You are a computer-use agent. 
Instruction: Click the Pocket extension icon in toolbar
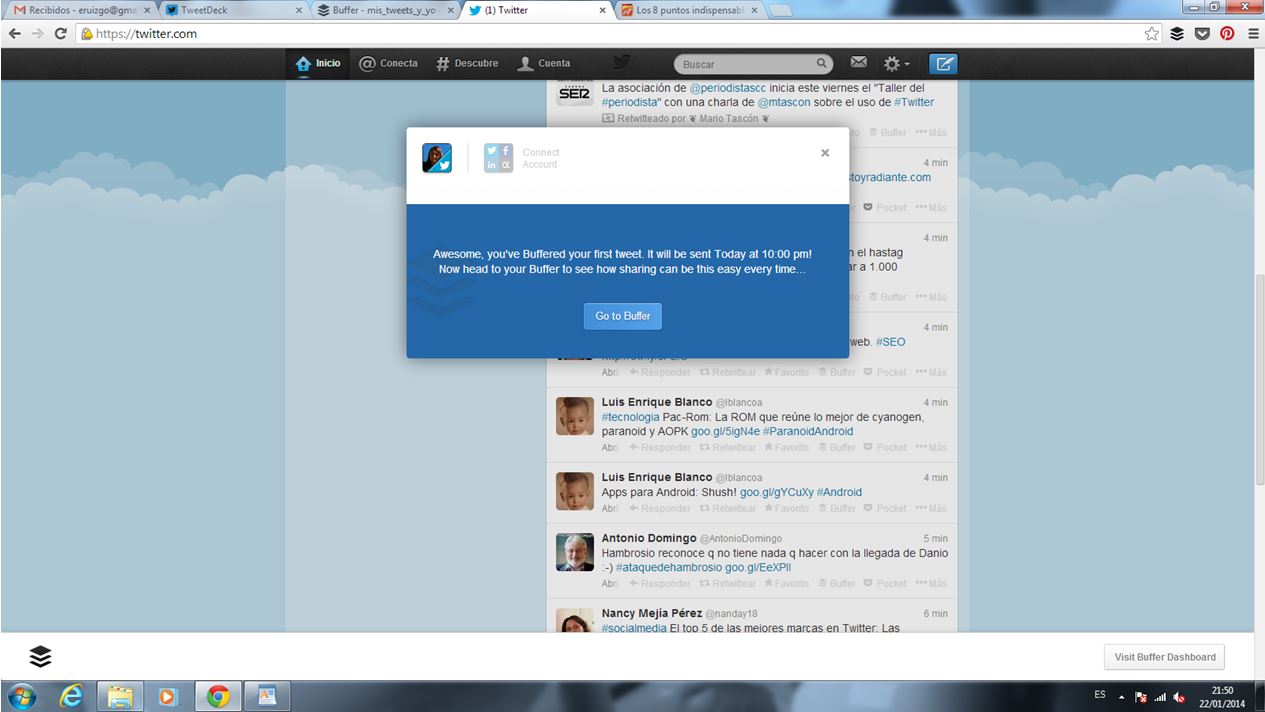point(1202,33)
